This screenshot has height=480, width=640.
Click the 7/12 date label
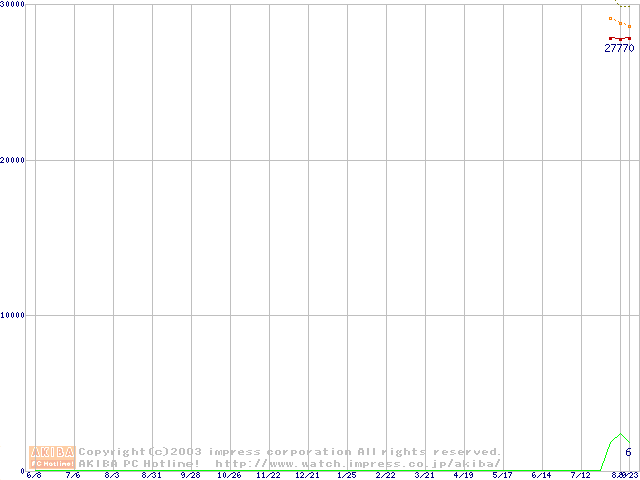point(580,476)
